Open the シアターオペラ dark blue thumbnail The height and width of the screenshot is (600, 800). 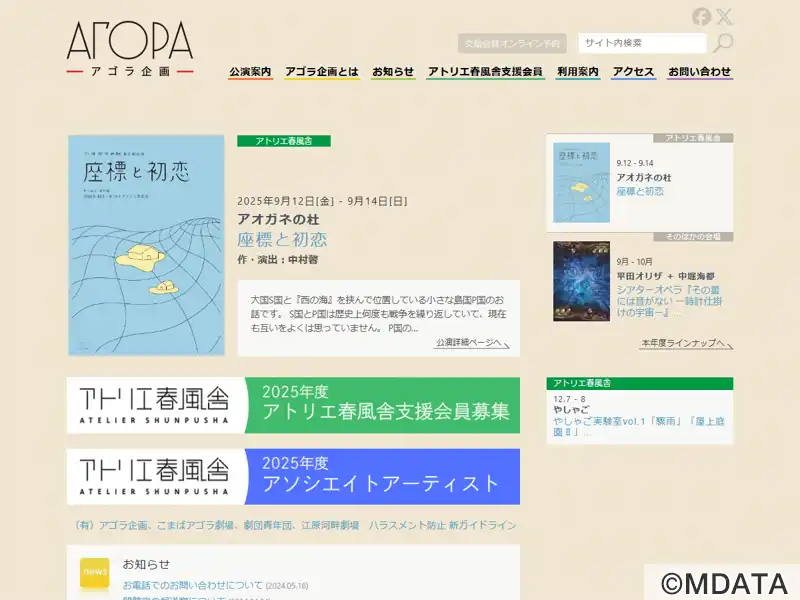[582, 281]
